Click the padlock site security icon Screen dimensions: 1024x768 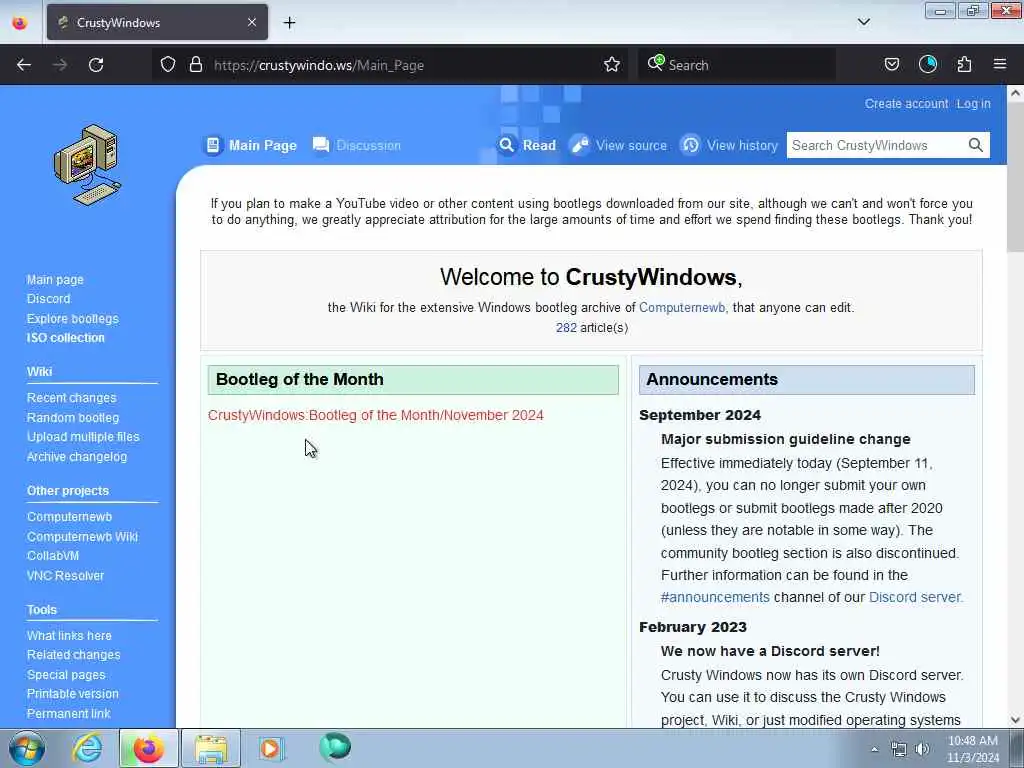[x=195, y=65]
